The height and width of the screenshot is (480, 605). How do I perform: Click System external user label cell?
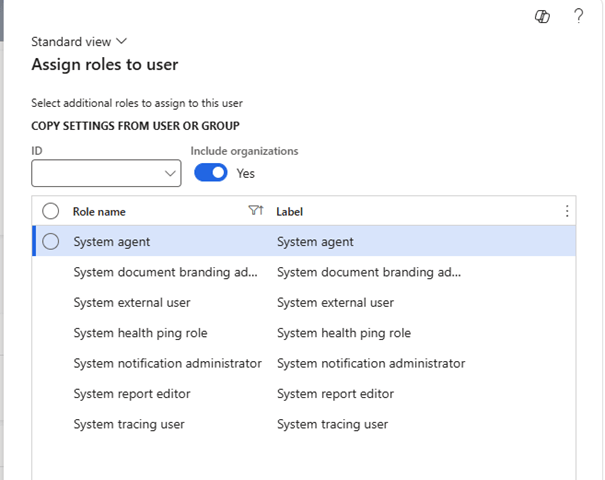tap(335, 303)
